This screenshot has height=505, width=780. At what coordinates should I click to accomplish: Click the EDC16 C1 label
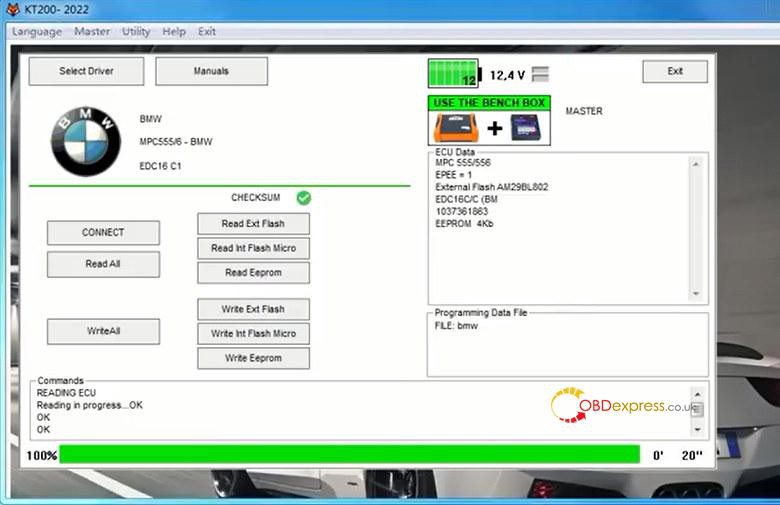(x=160, y=166)
